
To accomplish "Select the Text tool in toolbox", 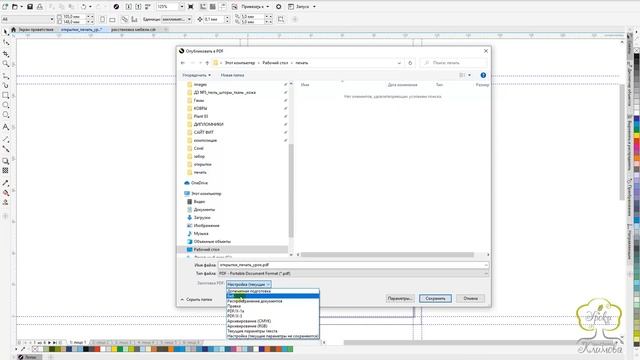I will [5, 127].
